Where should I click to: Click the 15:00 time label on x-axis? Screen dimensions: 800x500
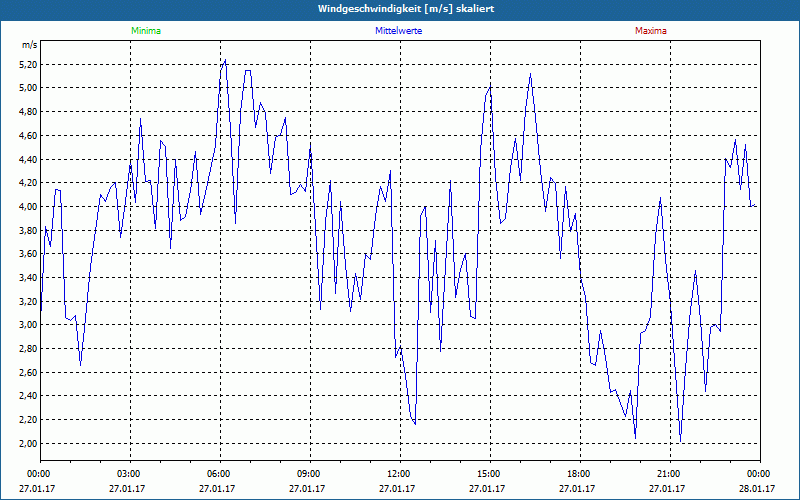click(490, 474)
